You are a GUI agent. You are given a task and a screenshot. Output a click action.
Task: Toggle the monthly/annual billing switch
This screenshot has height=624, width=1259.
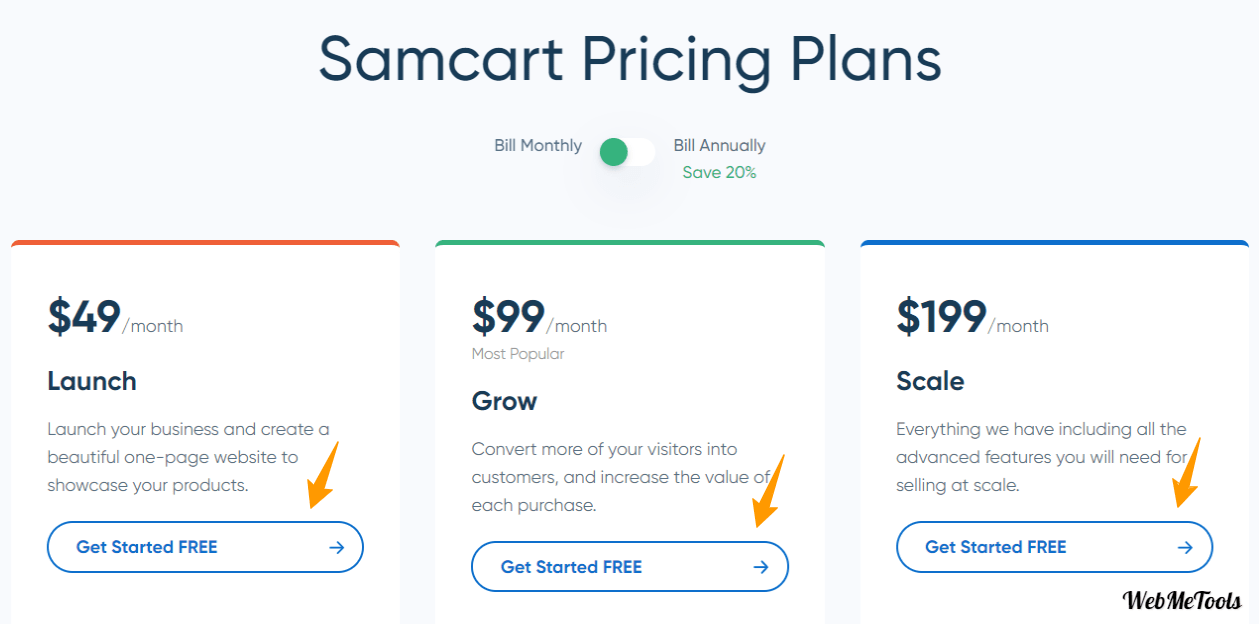[627, 152]
